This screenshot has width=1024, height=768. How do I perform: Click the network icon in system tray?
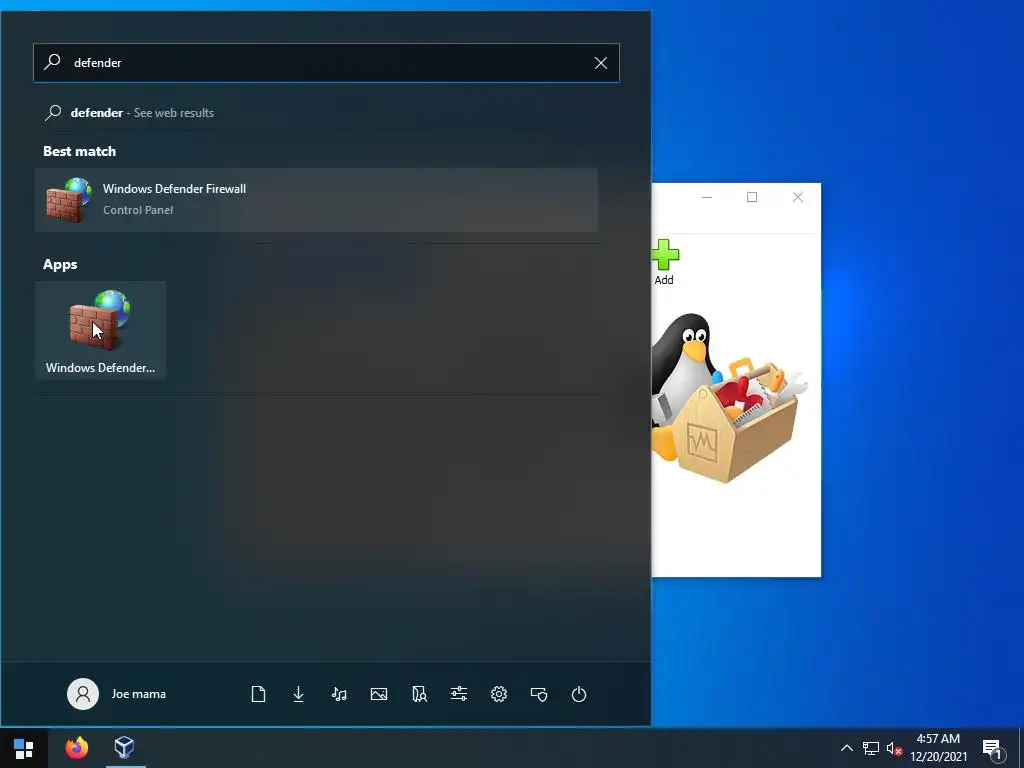point(871,748)
